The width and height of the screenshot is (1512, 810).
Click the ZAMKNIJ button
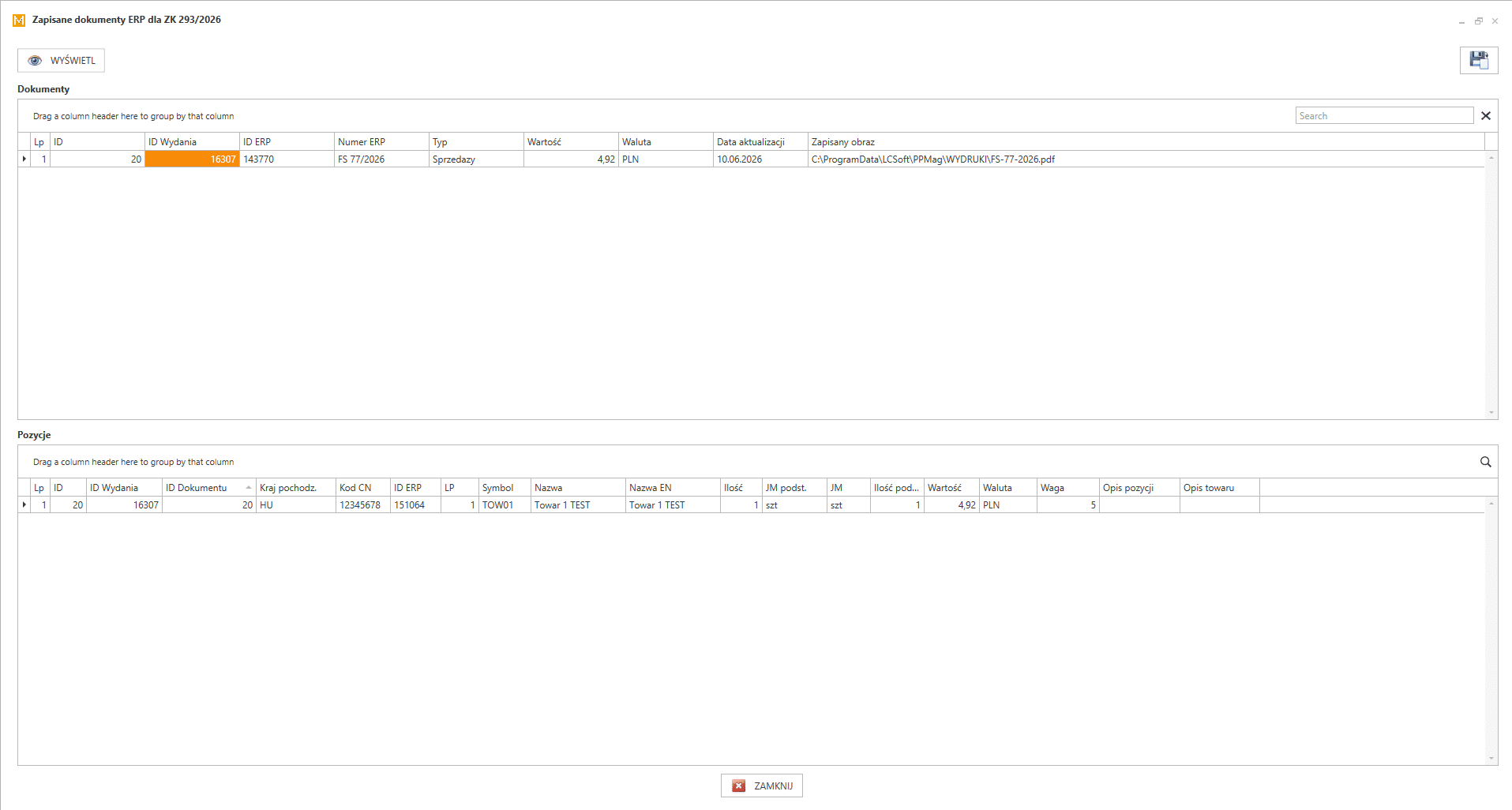pos(762,786)
